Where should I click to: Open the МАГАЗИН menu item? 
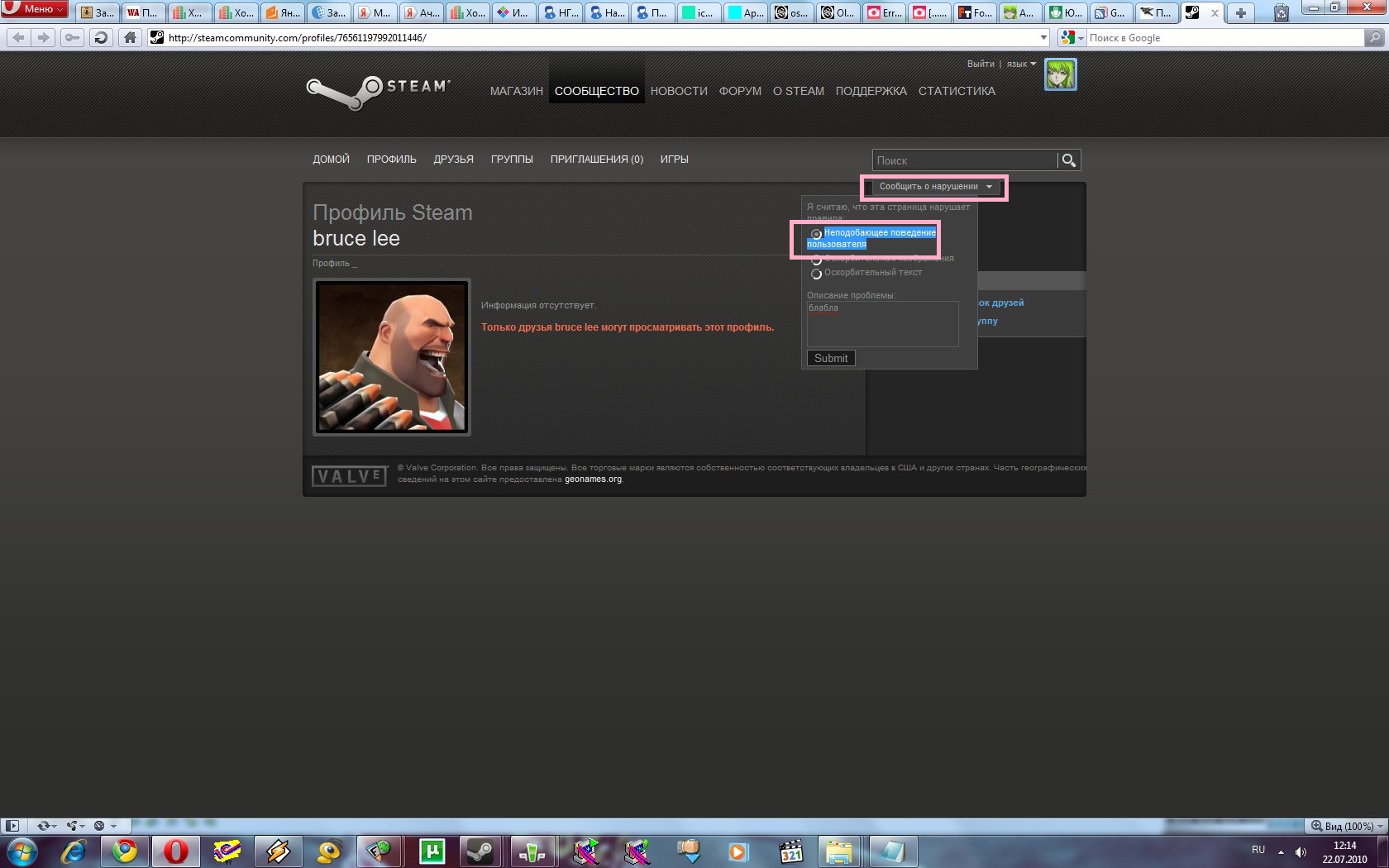[516, 91]
